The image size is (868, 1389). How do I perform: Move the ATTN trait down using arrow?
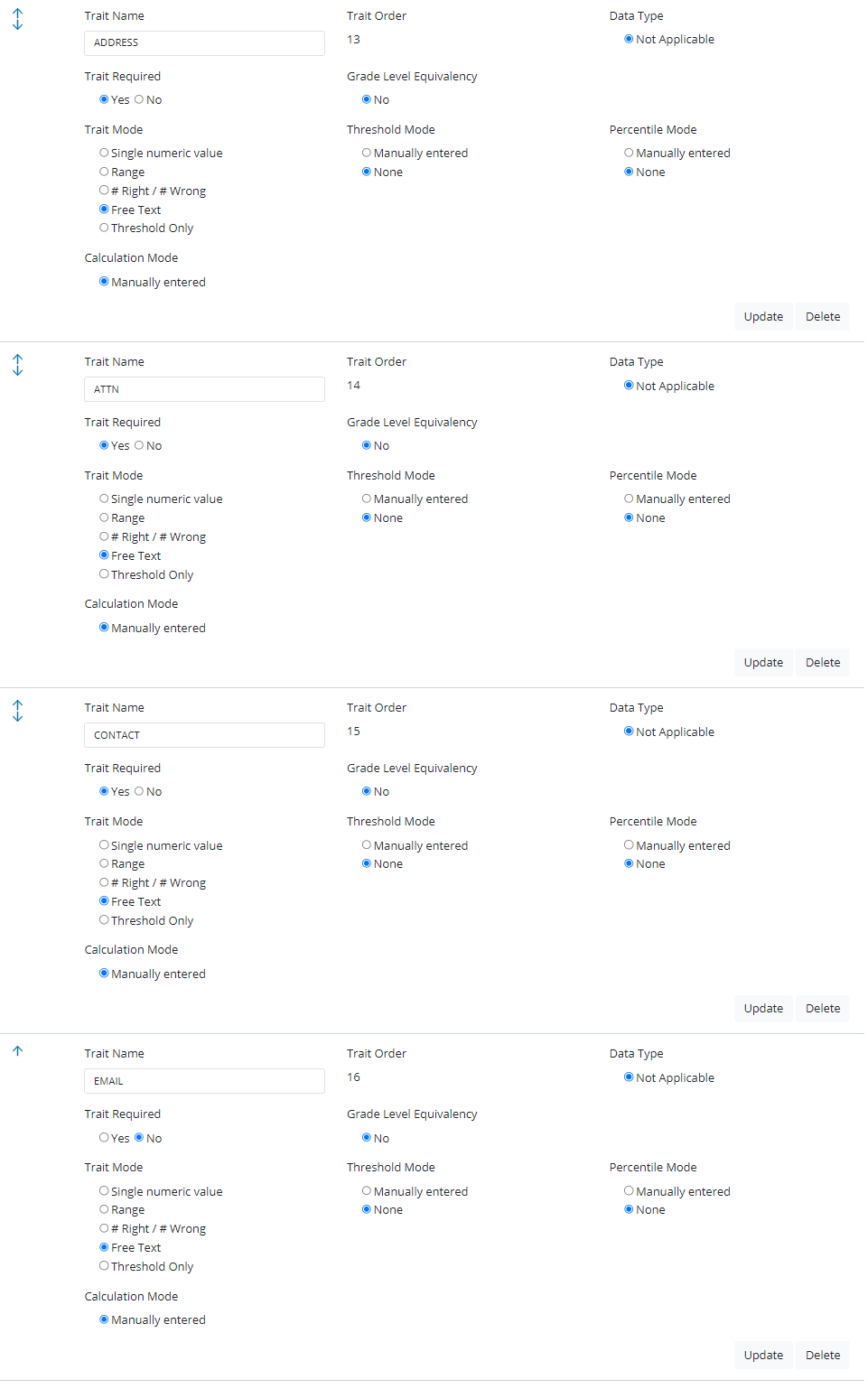pos(17,370)
